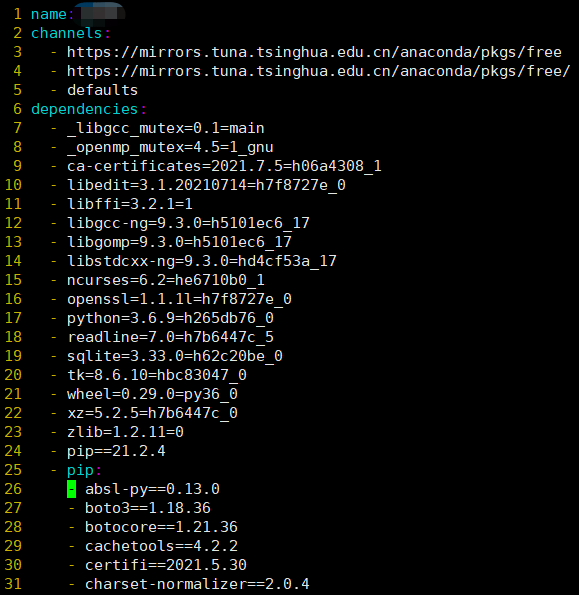Click the readline=7.0 entry
Image resolution: width=579 pixels, height=595 pixels.
170,337
